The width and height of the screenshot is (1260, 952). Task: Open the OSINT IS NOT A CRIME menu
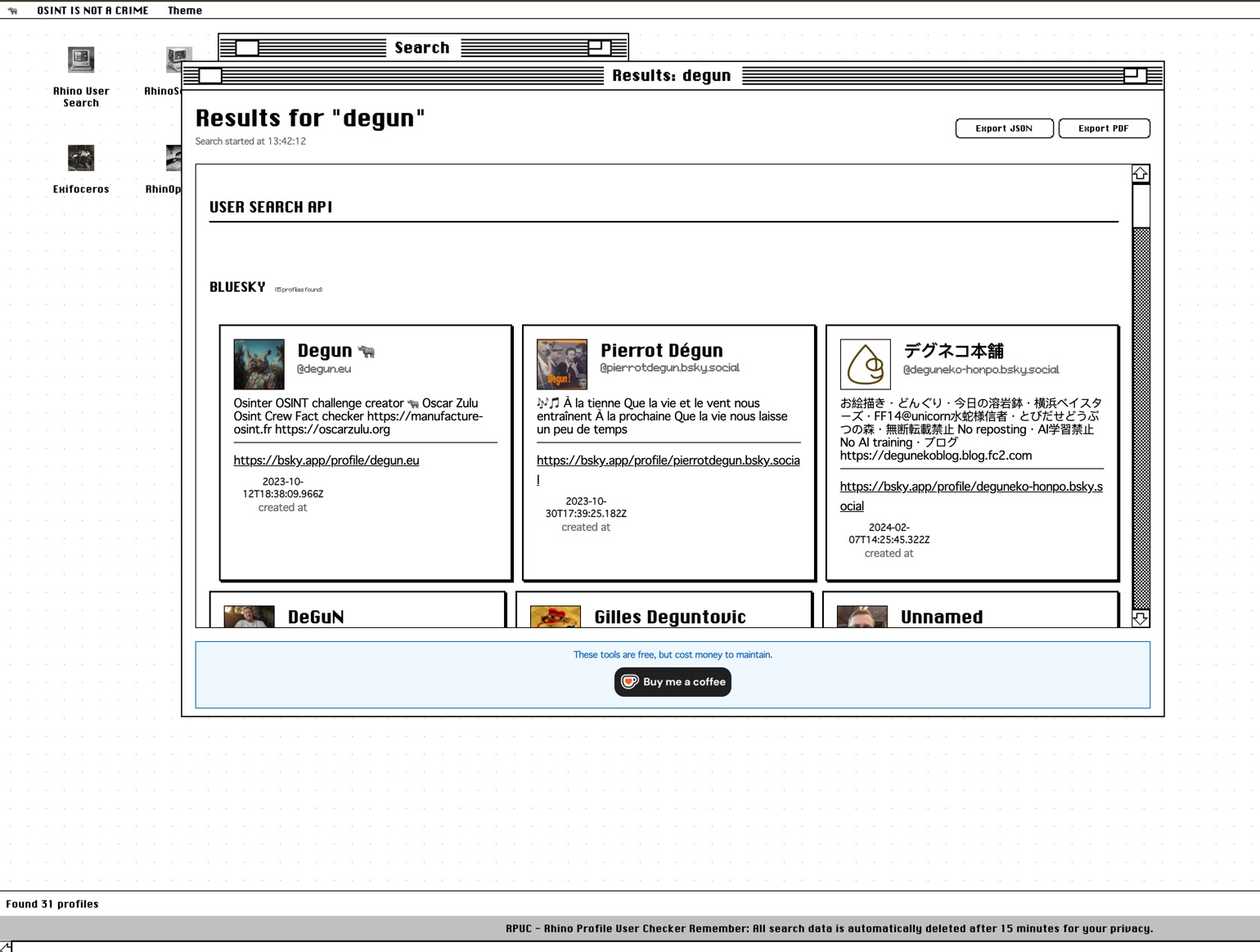tap(92, 11)
